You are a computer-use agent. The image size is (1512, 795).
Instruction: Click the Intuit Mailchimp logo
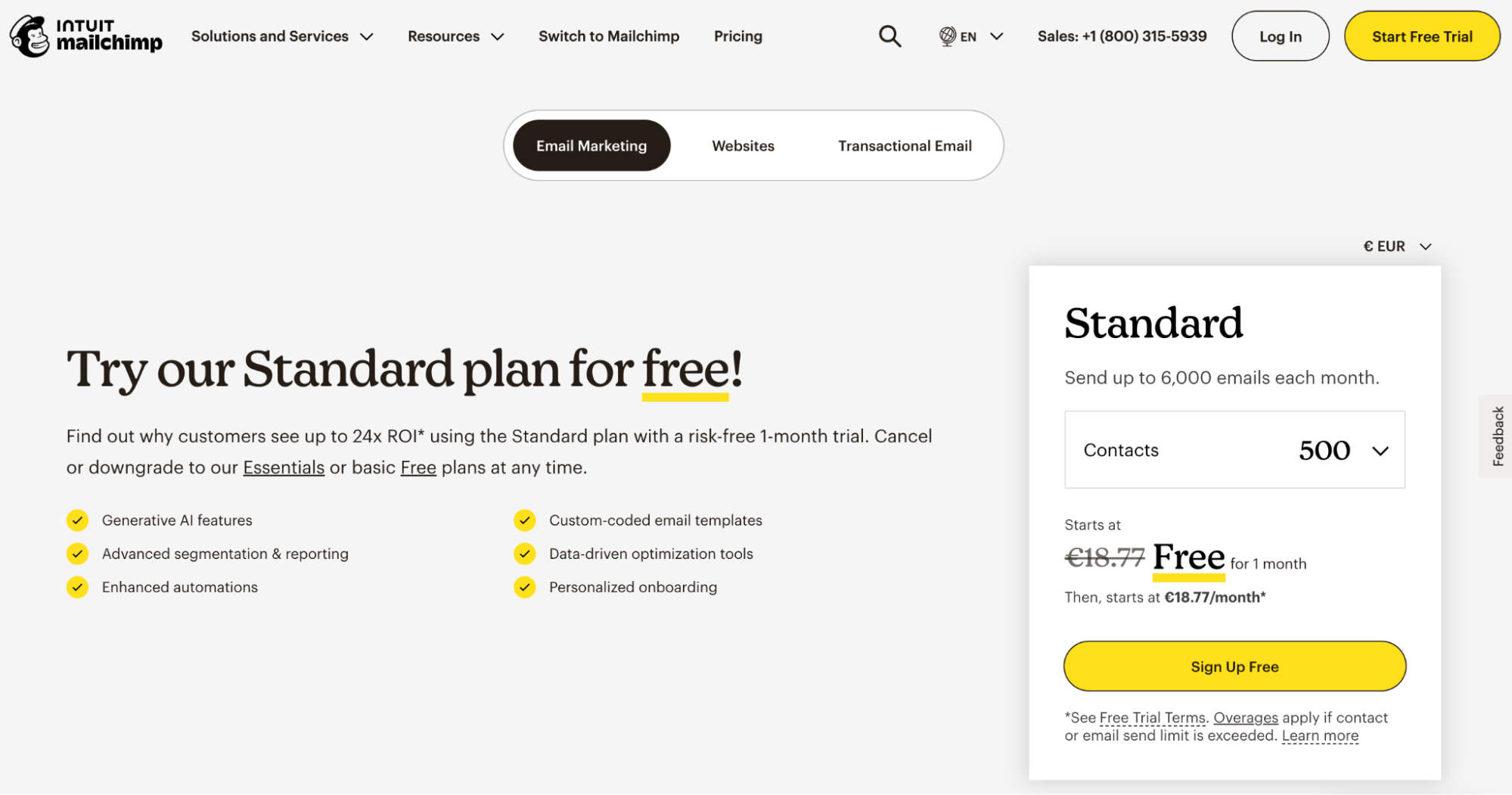[x=86, y=36]
